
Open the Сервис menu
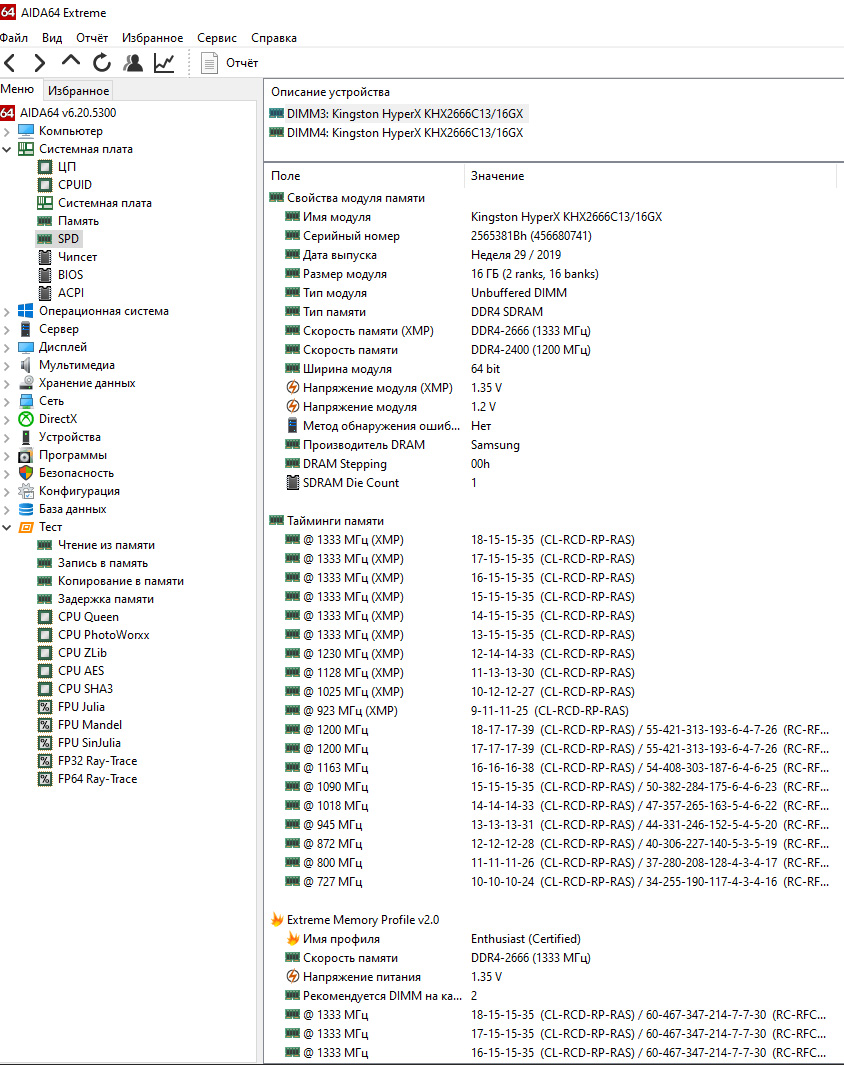click(217, 38)
